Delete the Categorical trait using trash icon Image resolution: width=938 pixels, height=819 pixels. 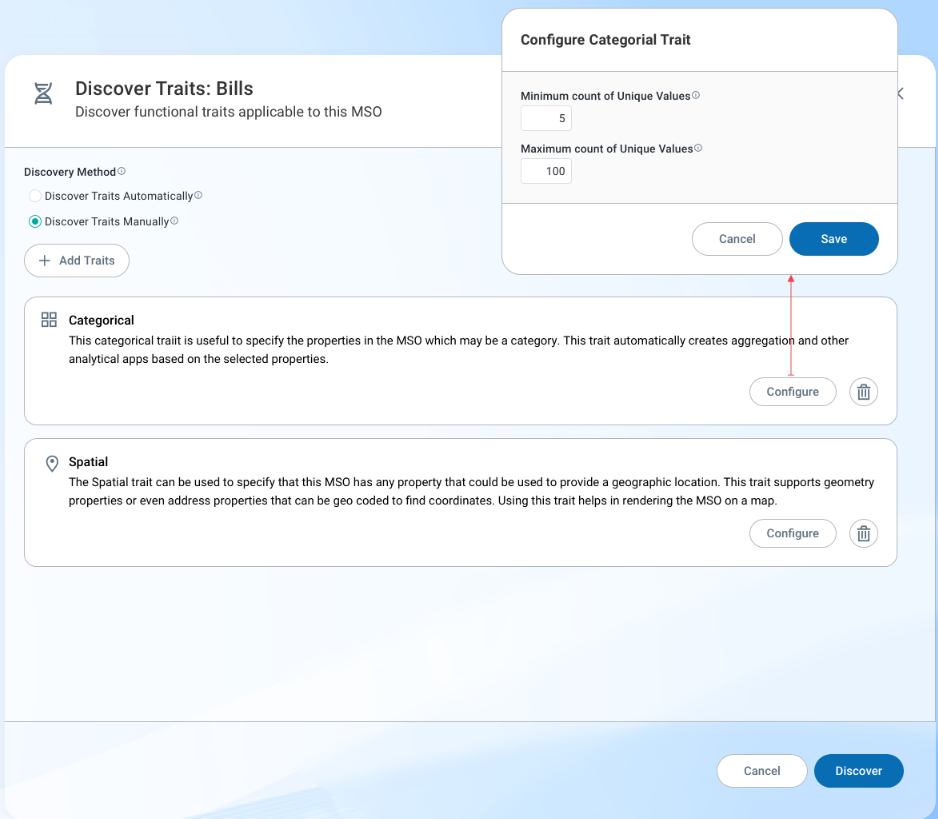click(x=863, y=392)
